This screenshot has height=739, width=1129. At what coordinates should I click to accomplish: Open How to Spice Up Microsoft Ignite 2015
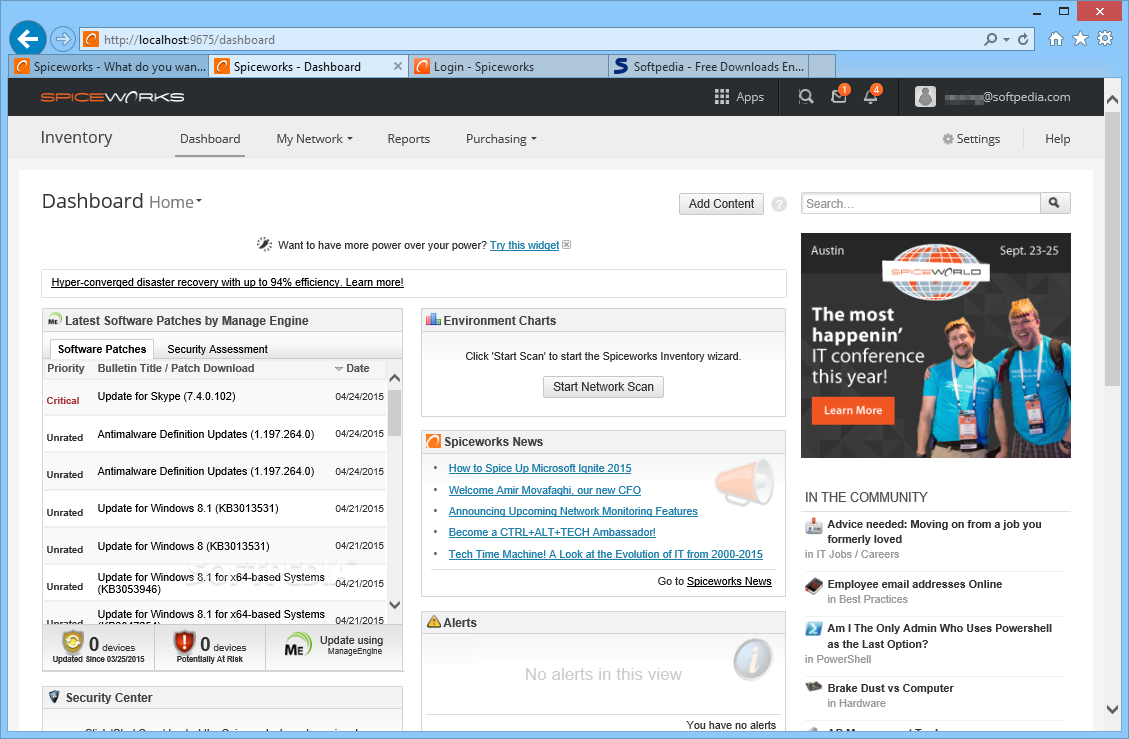[540, 468]
